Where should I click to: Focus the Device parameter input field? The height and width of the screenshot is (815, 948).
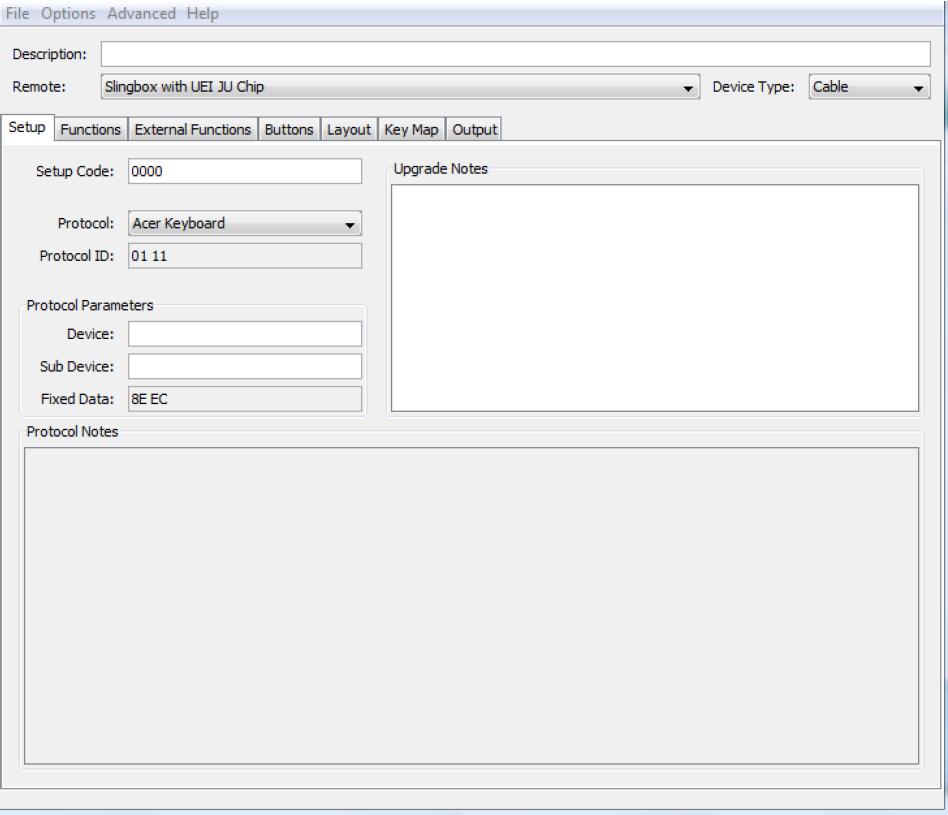(245, 333)
